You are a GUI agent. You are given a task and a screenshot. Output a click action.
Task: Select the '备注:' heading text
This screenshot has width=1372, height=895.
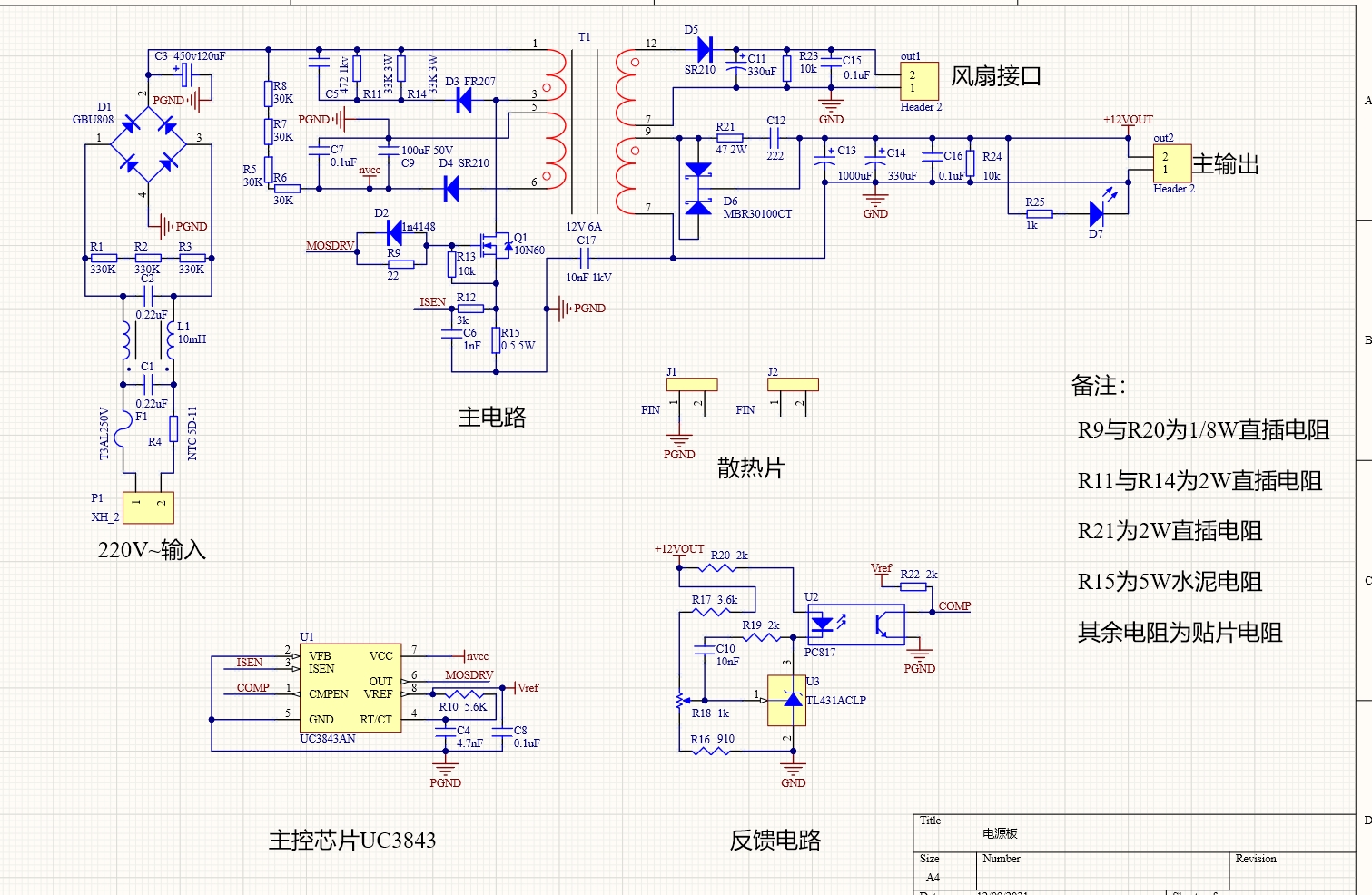[x=1098, y=386]
